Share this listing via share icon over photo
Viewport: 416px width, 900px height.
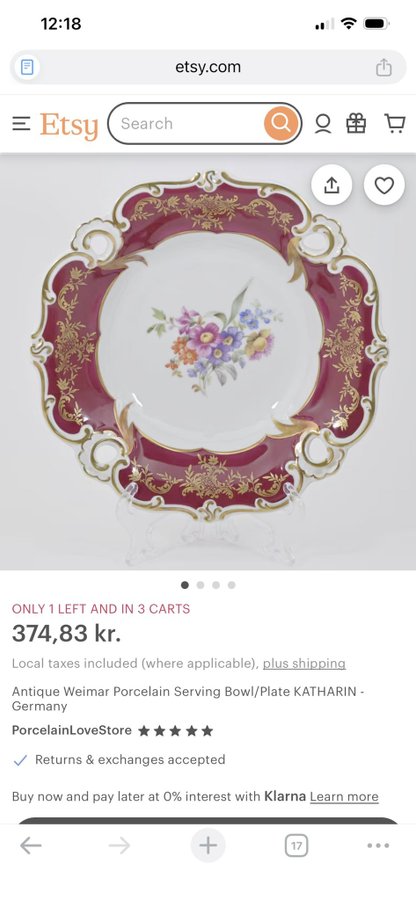[x=332, y=185]
